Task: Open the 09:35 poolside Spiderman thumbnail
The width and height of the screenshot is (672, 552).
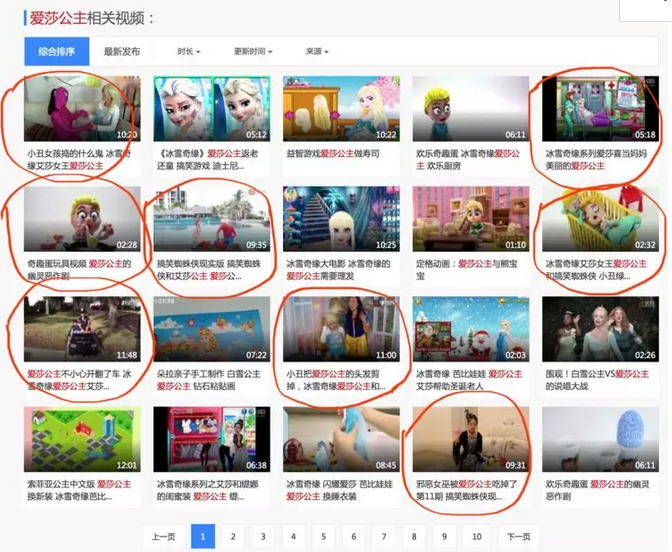Action: coord(212,219)
